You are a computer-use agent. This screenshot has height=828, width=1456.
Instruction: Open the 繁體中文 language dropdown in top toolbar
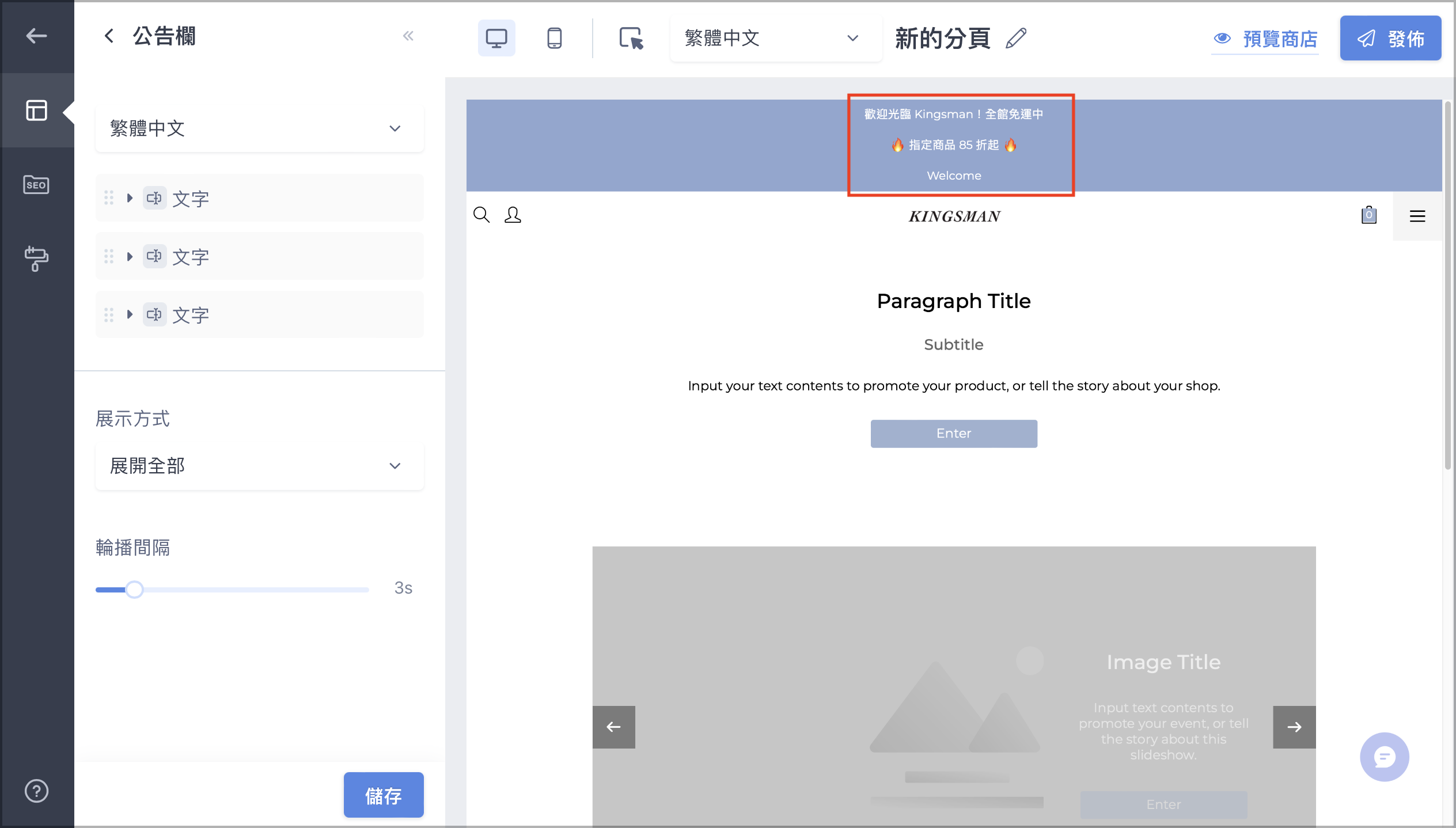point(775,38)
